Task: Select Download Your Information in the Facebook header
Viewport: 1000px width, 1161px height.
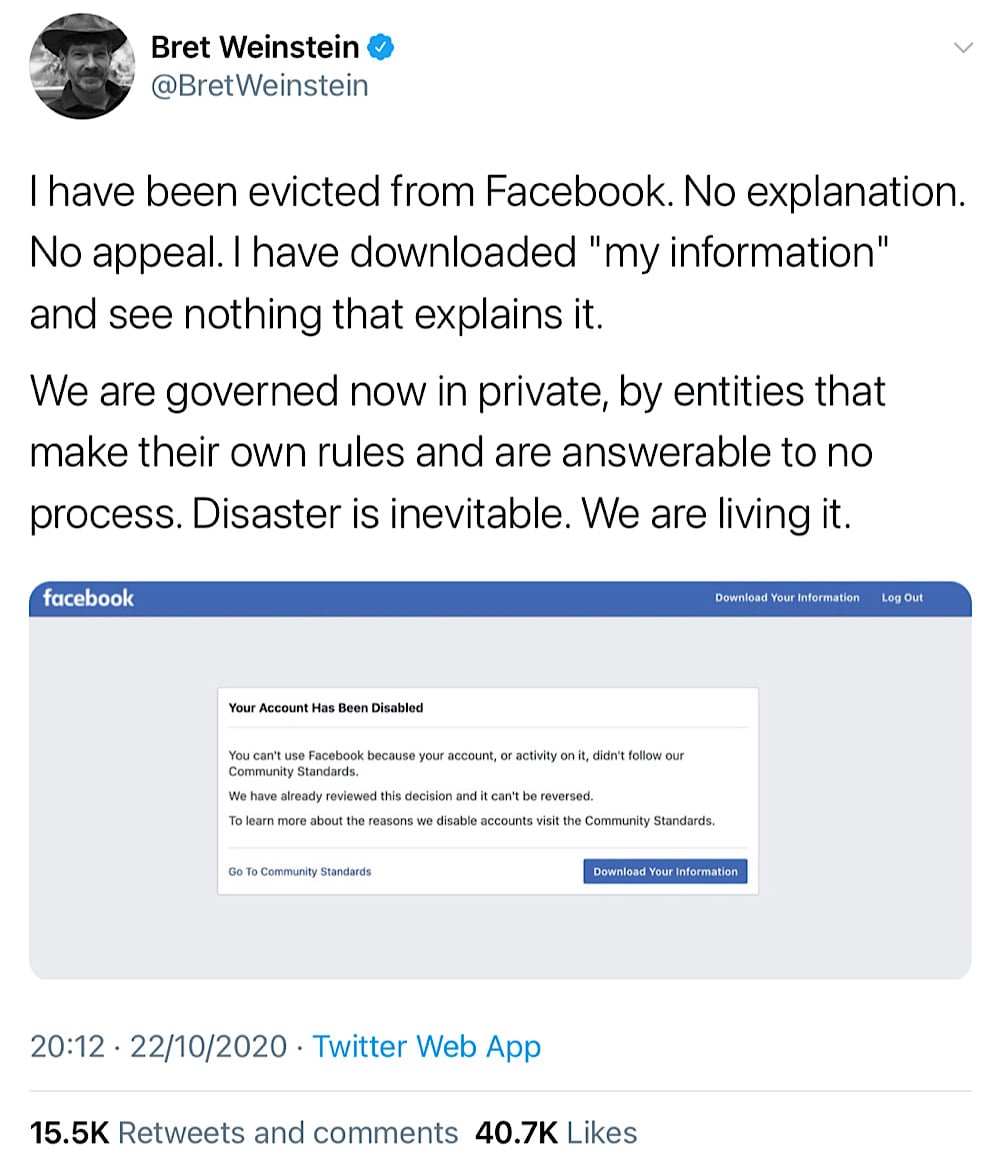Action: pos(787,598)
